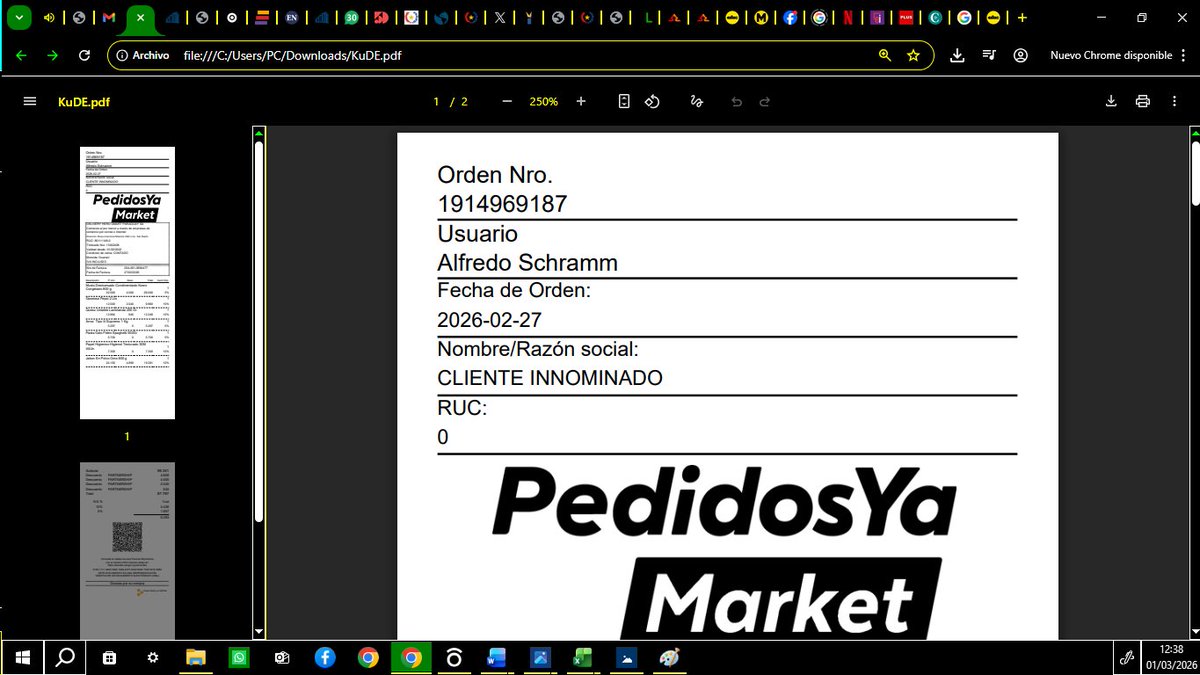Open zoom magnifier in address bar
The image size is (1200, 675).
pos(885,55)
